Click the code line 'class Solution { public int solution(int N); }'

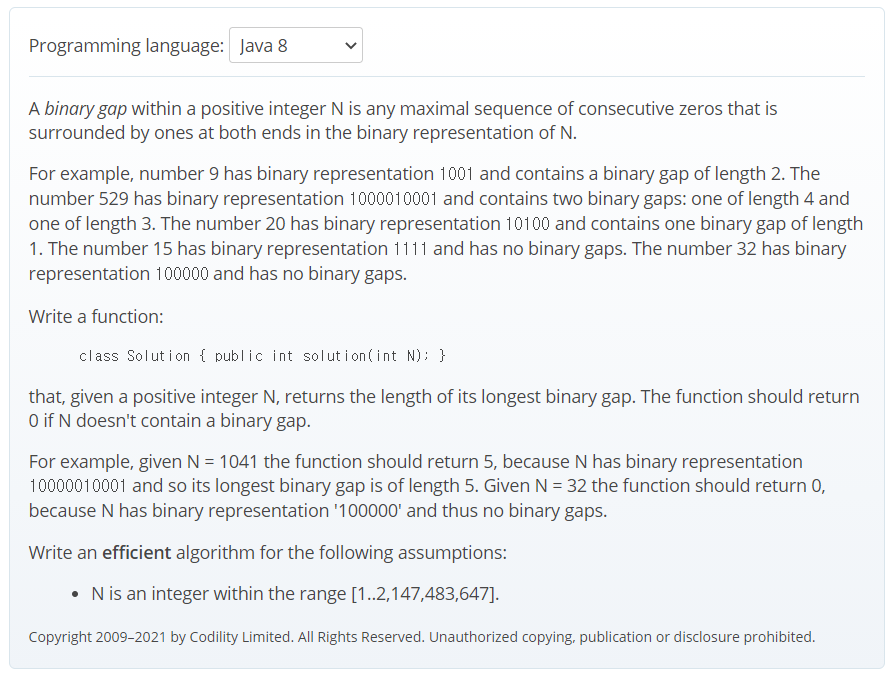click(262, 356)
